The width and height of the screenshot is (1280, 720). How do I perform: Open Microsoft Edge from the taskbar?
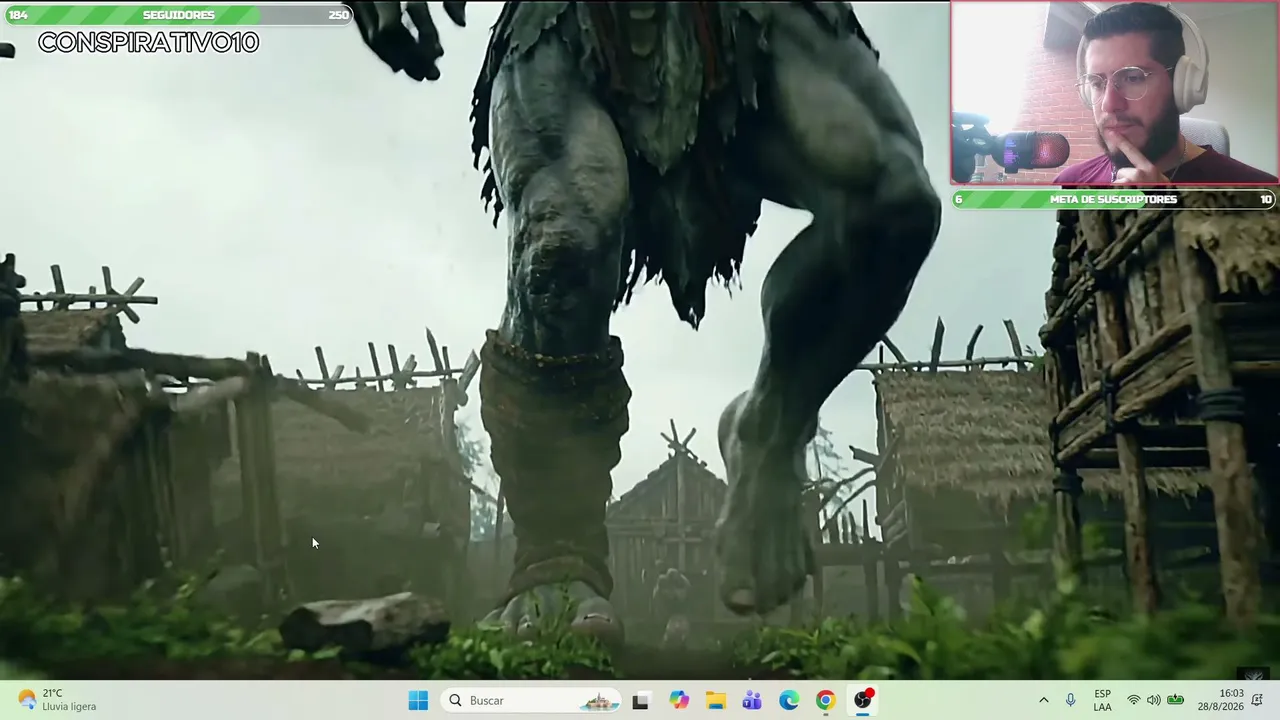click(x=789, y=700)
